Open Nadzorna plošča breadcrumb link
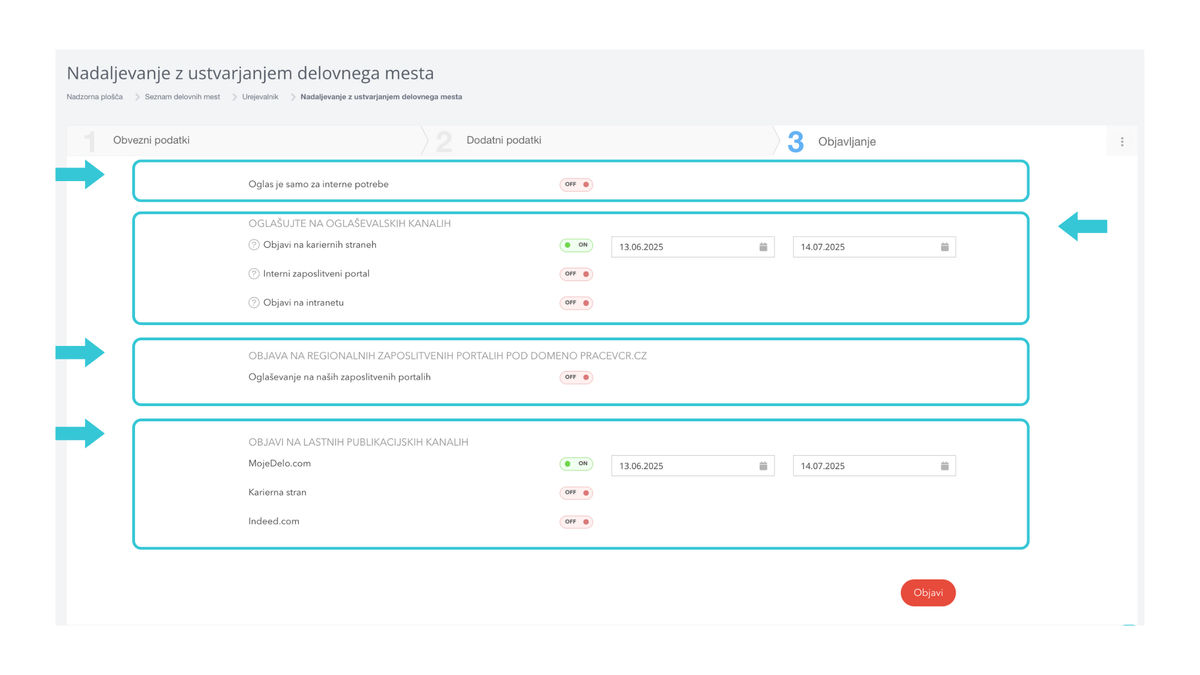The height and width of the screenshot is (675, 1200). point(95,97)
